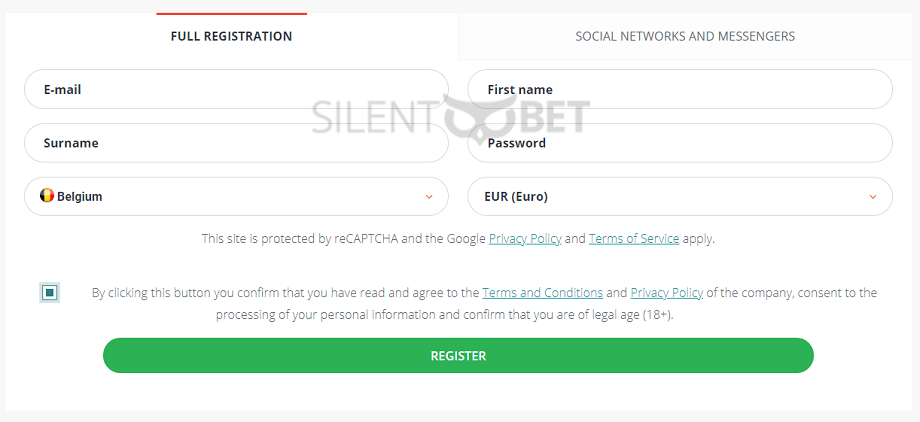Open the company Privacy Policy link
Screen dimensions: 920x422
[x=667, y=292]
